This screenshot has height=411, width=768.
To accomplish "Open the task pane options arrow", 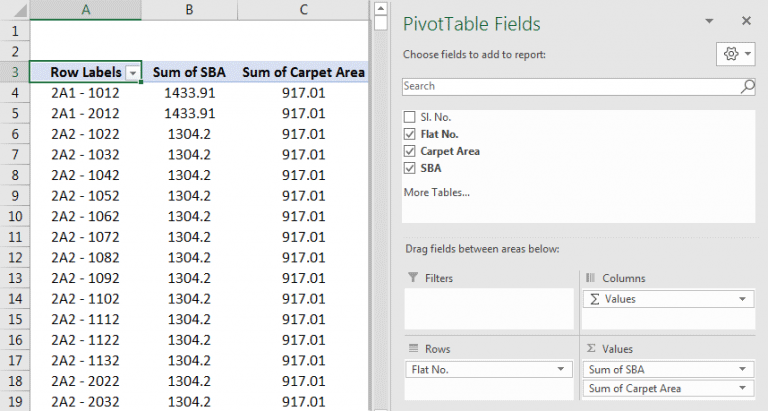I will click(709, 21).
